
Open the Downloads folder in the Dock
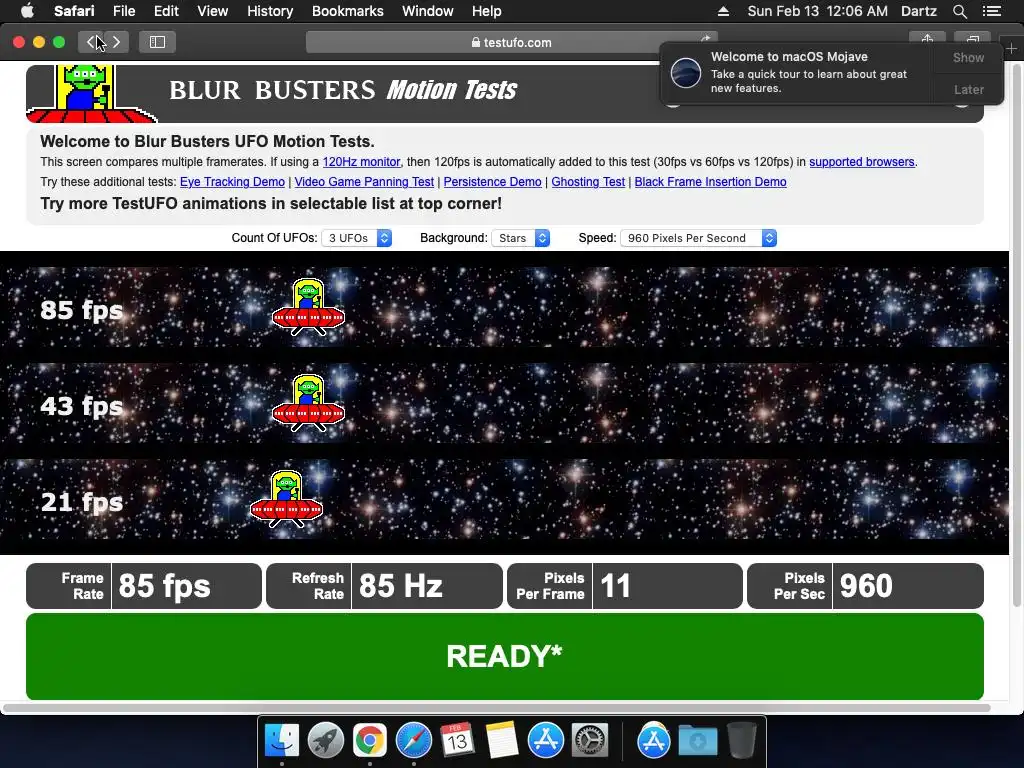(697, 741)
